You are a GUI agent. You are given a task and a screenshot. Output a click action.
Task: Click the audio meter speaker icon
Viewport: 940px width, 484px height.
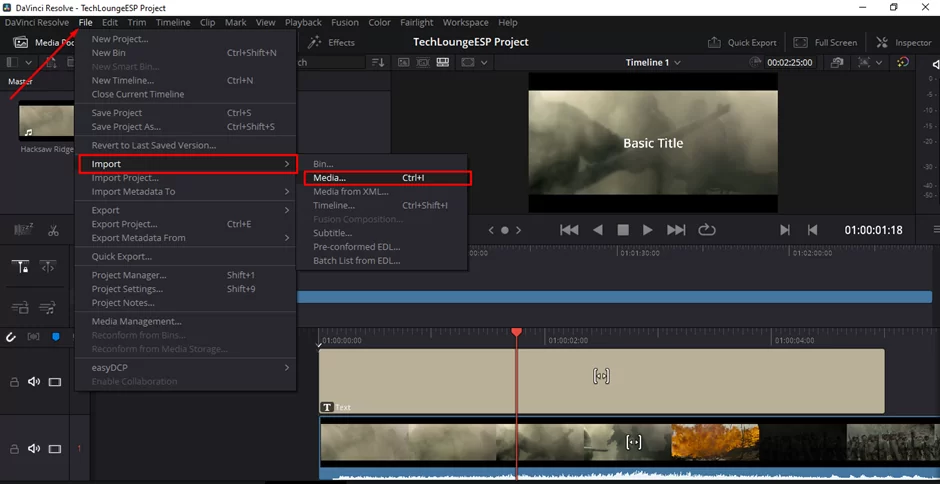tap(936, 64)
